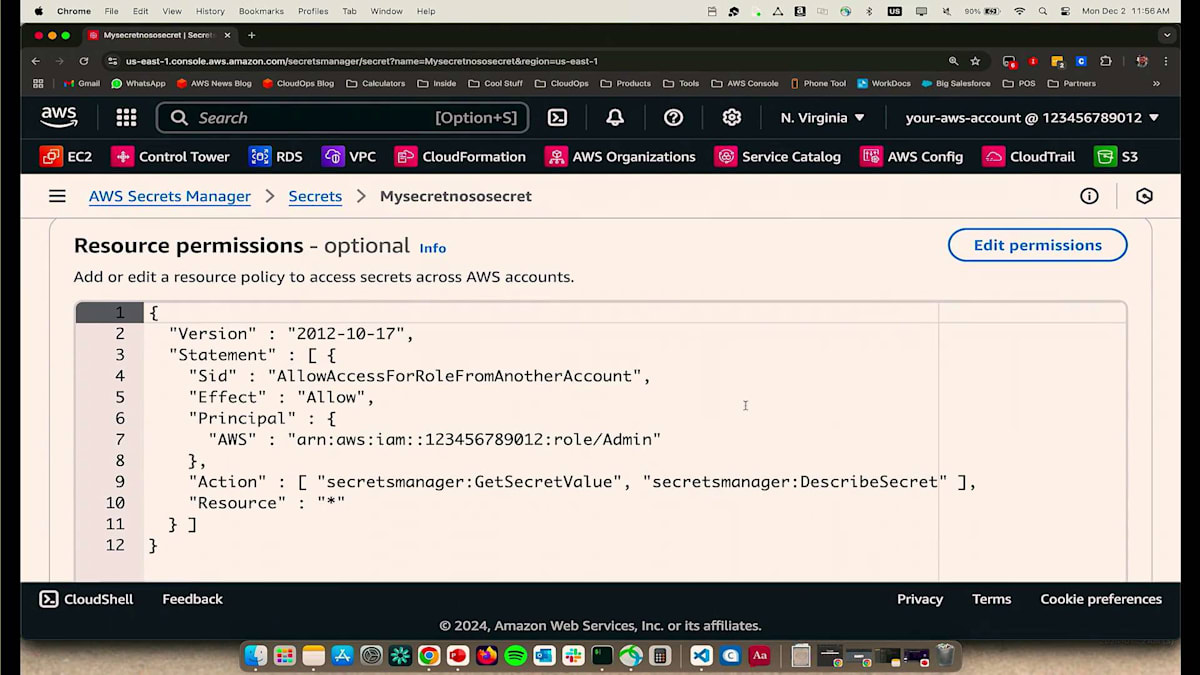Open Visual Studio Code from the dock
Image resolution: width=1200 pixels, height=675 pixels.
[x=702, y=656]
